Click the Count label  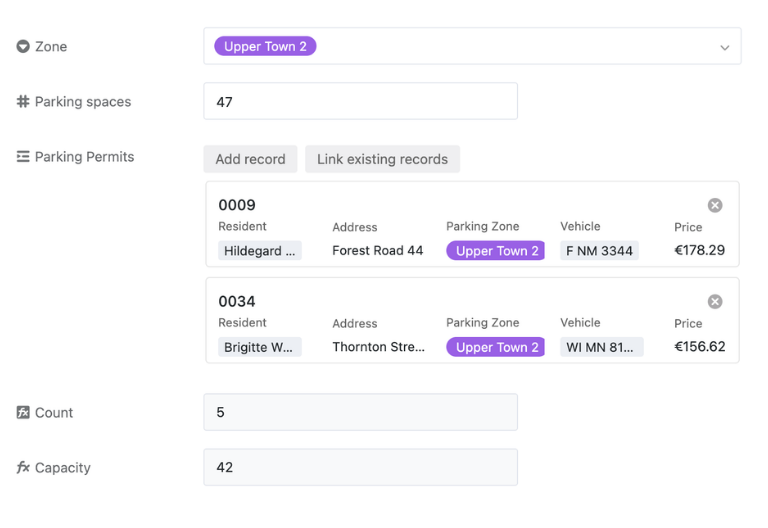coord(54,412)
